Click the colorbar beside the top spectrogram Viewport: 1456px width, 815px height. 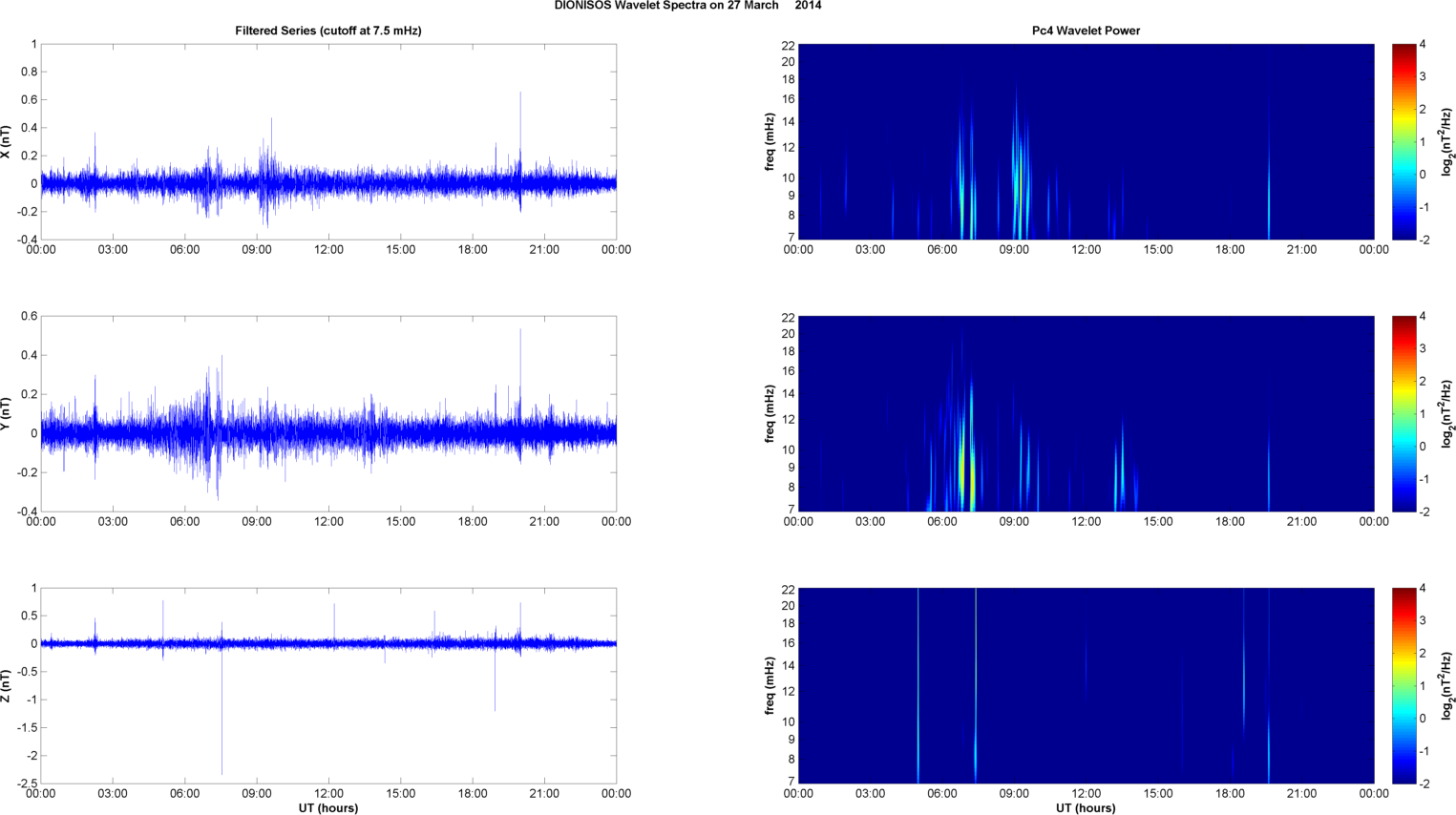click(x=1403, y=142)
